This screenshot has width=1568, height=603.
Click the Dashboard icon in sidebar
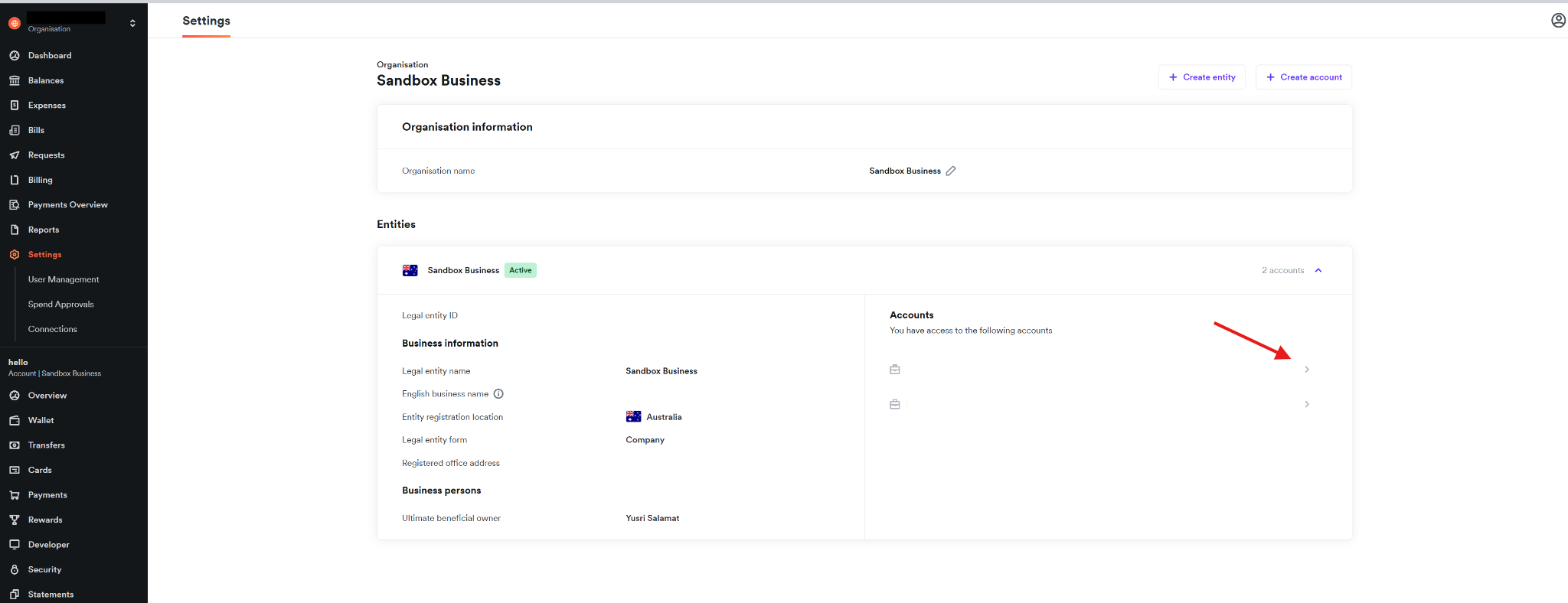15,55
